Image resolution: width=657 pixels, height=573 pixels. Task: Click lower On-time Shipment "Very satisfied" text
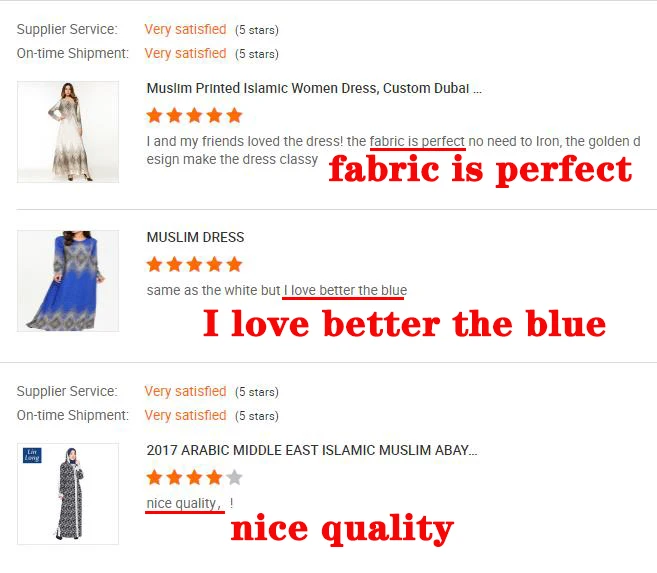(x=185, y=416)
